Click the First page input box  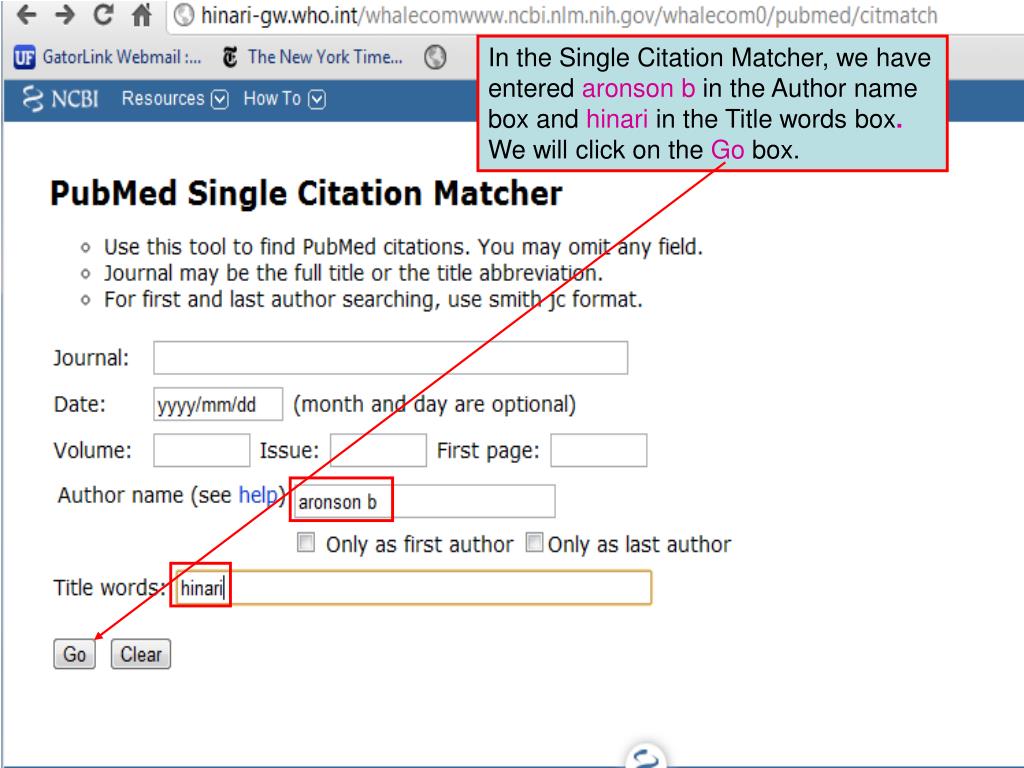[x=599, y=450]
